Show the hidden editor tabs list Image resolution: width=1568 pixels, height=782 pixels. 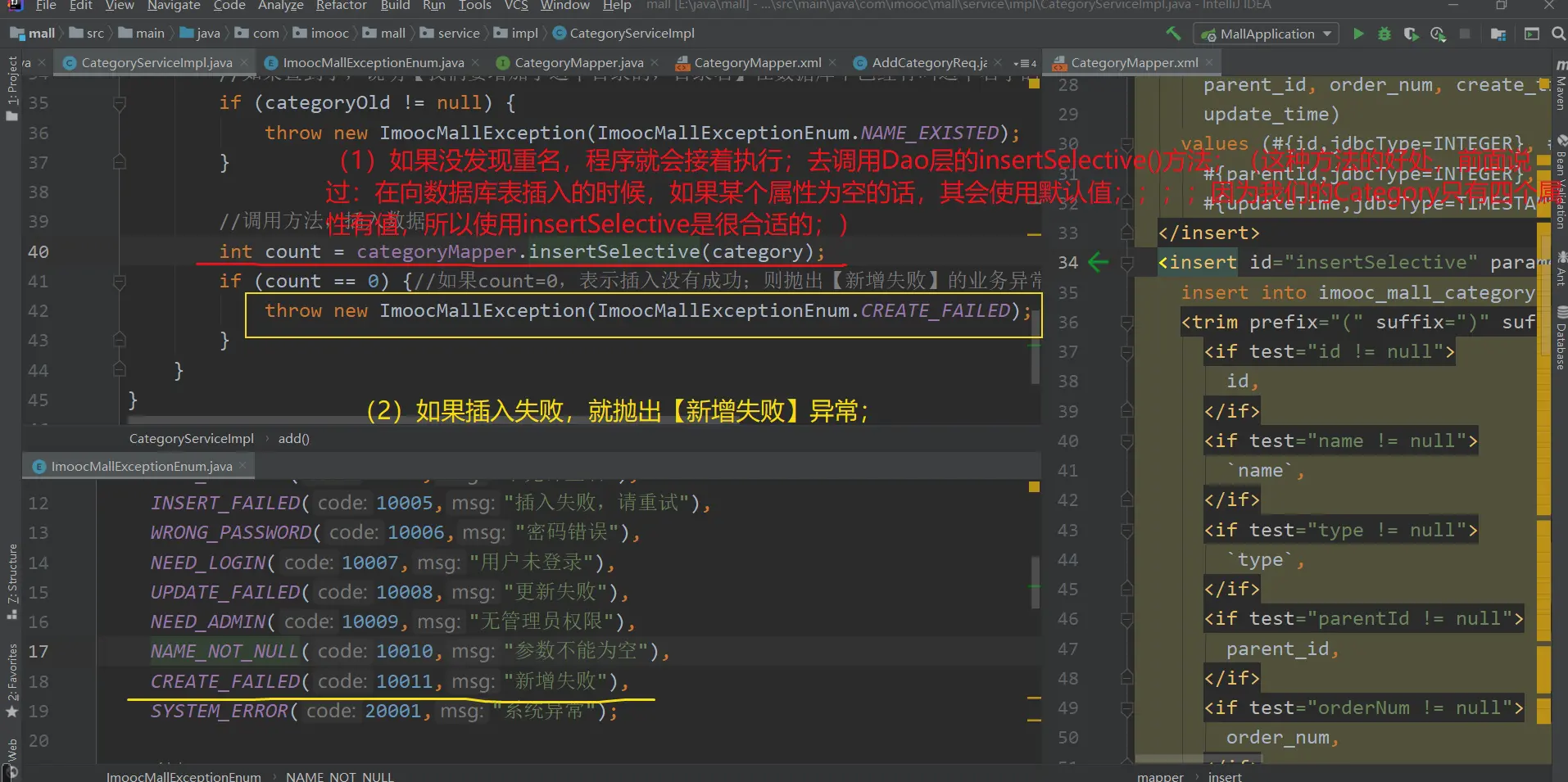(1024, 63)
